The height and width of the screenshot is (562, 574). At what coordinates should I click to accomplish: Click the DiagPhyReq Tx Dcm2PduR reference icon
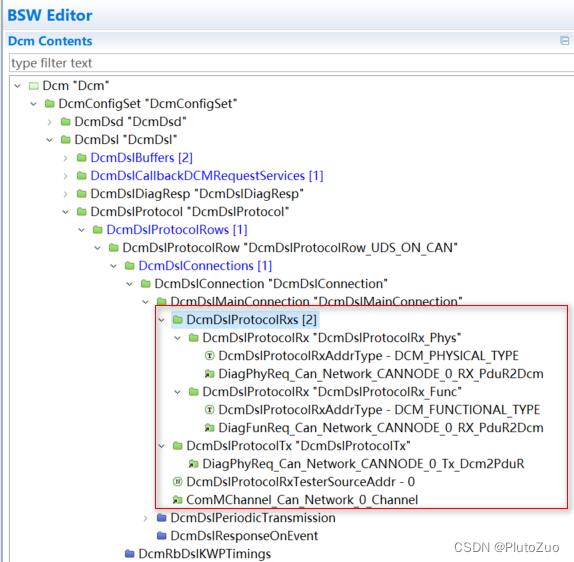coord(193,464)
